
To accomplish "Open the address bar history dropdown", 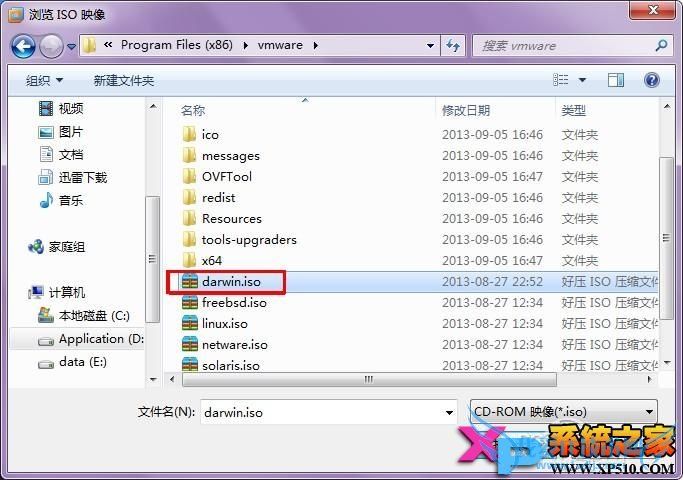I will [430, 46].
